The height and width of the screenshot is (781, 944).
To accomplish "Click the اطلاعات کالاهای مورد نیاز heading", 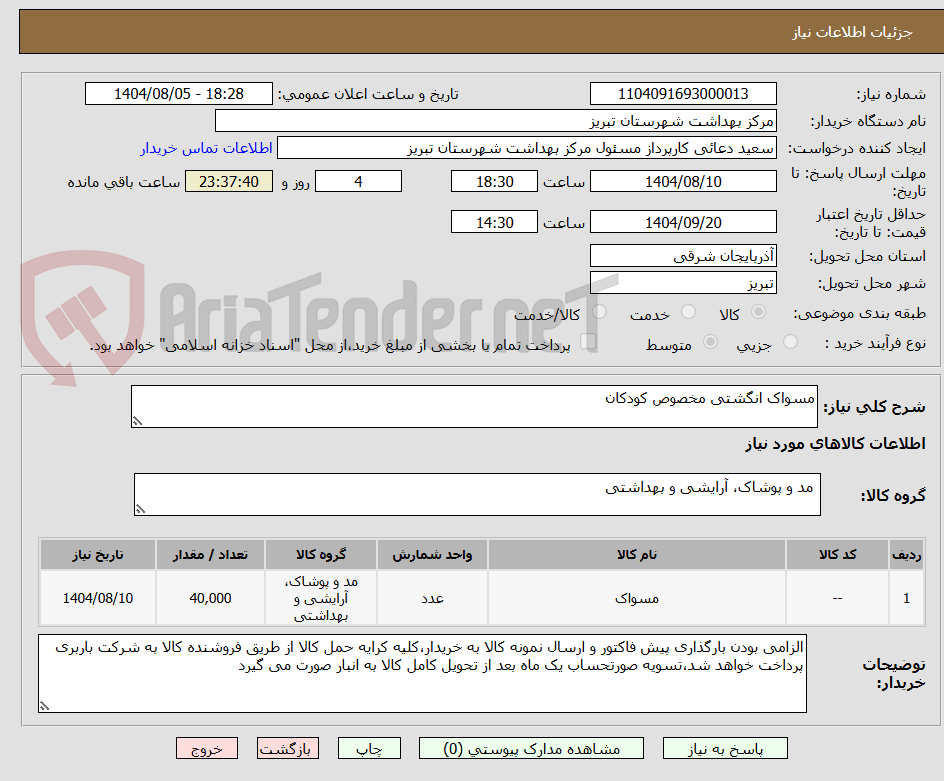I will 835,444.
